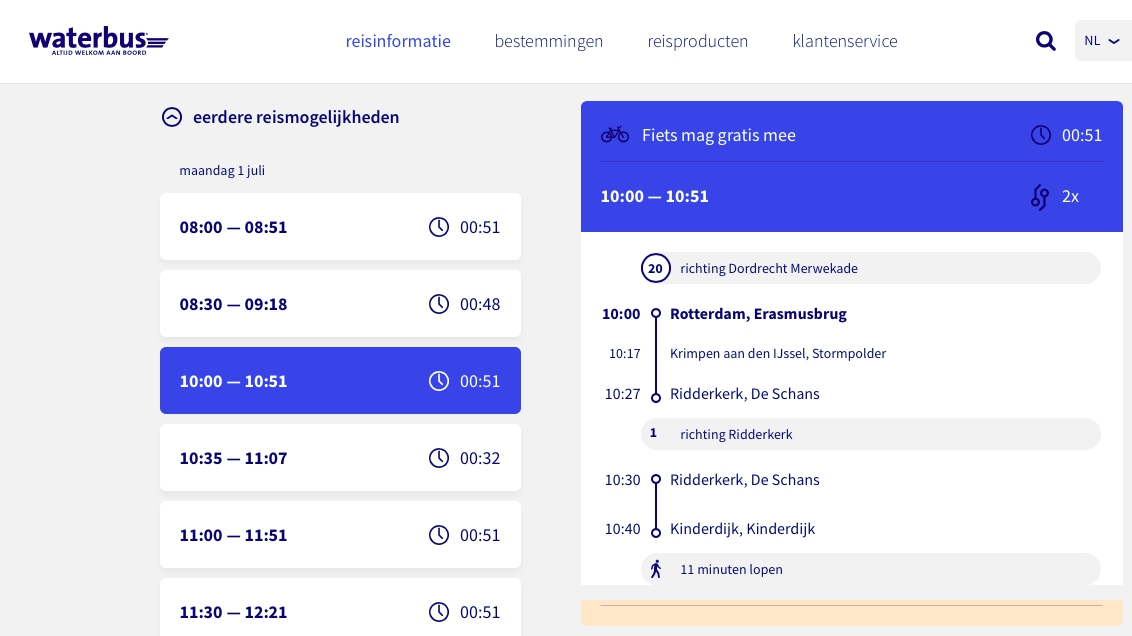Click the Waterbus logo
The image size is (1132, 636).
[98, 41]
